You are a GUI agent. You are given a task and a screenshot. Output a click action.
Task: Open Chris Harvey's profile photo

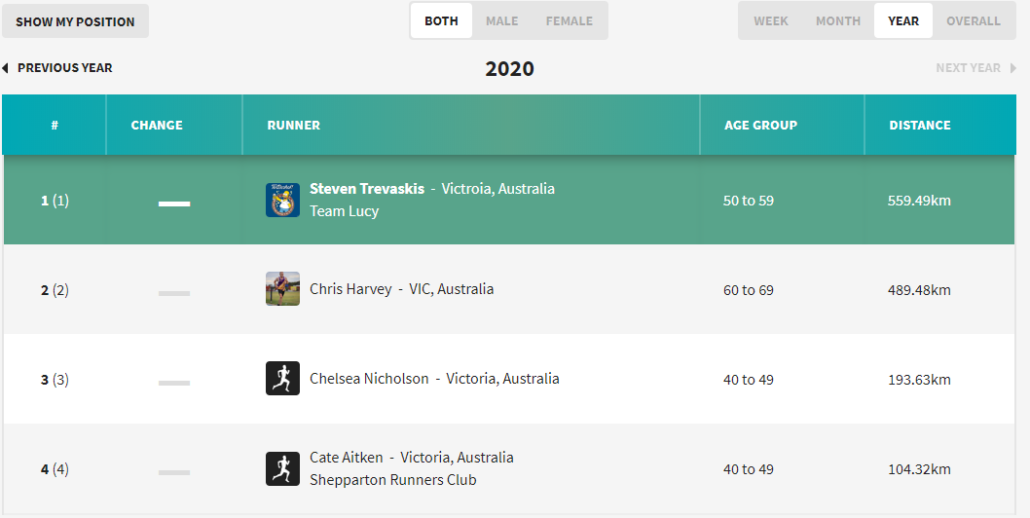click(282, 289)
